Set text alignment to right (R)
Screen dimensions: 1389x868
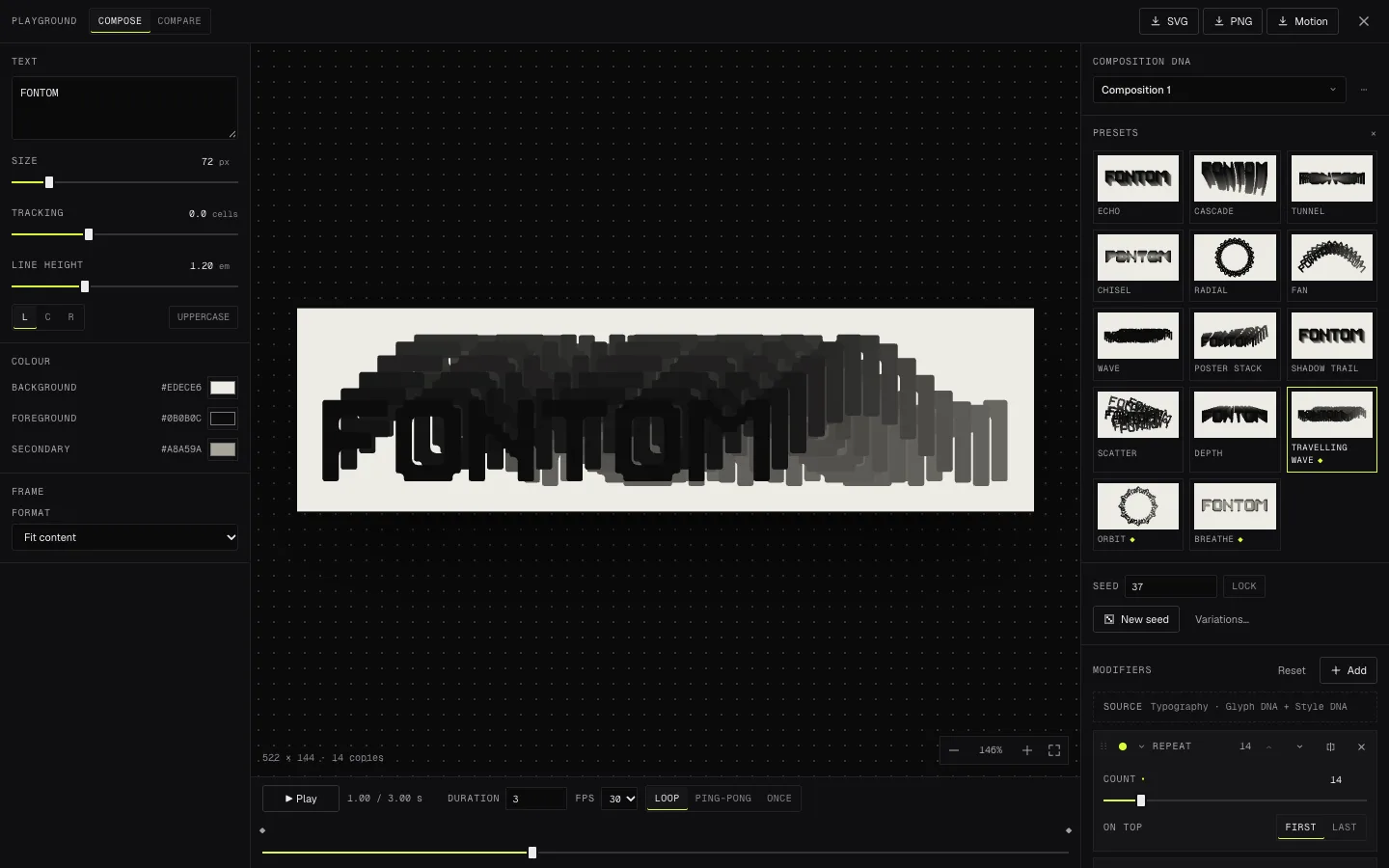click(x=71, y=317)
